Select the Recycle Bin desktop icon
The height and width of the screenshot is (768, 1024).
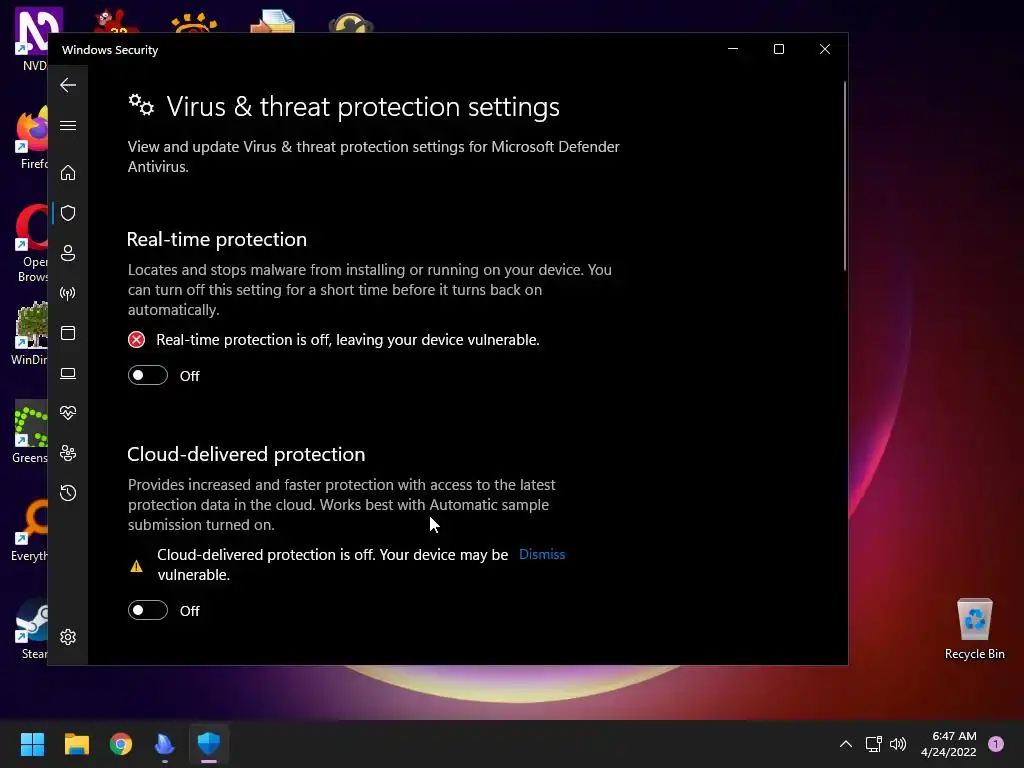[974, 628]
